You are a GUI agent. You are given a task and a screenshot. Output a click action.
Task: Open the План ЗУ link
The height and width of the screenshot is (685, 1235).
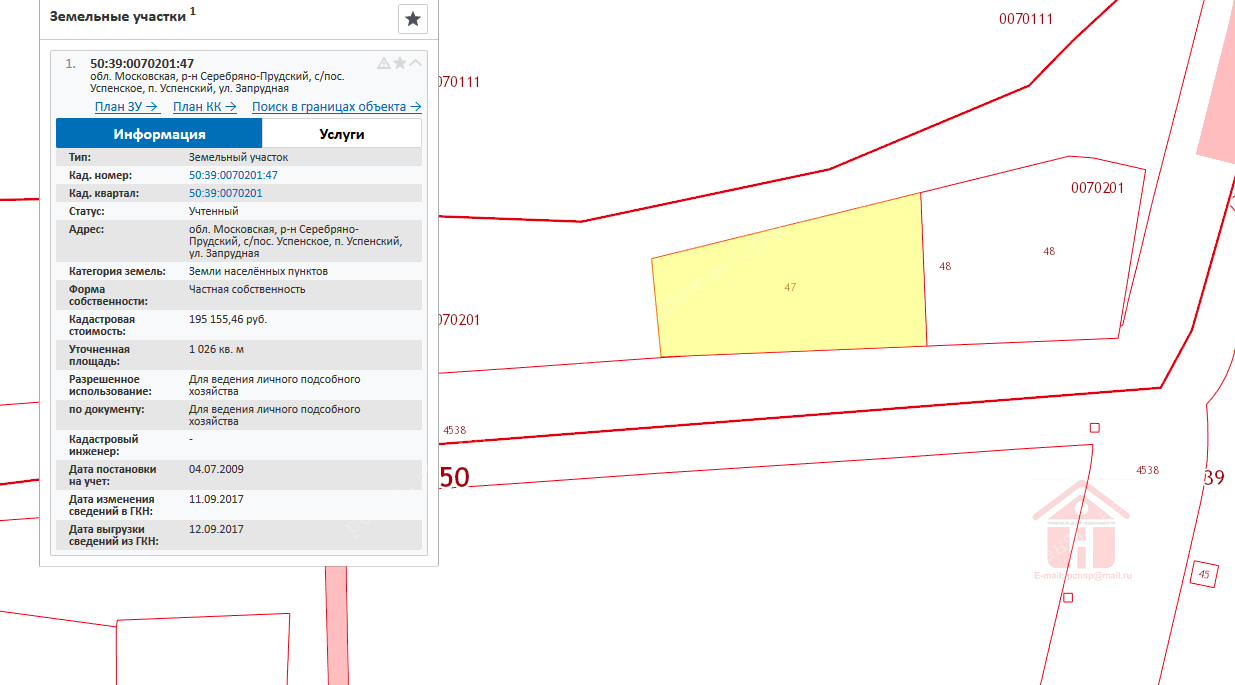127,107
